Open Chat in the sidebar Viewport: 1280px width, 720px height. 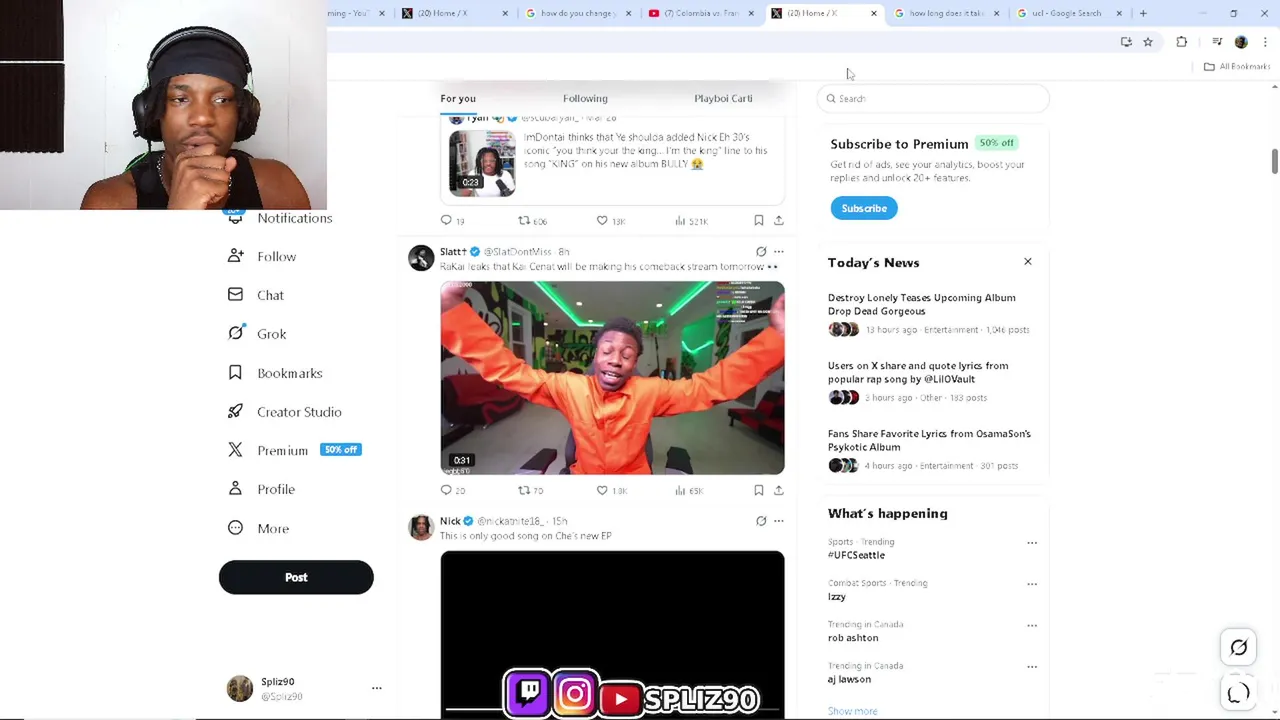pyautogui.click(x=256, y=295)
